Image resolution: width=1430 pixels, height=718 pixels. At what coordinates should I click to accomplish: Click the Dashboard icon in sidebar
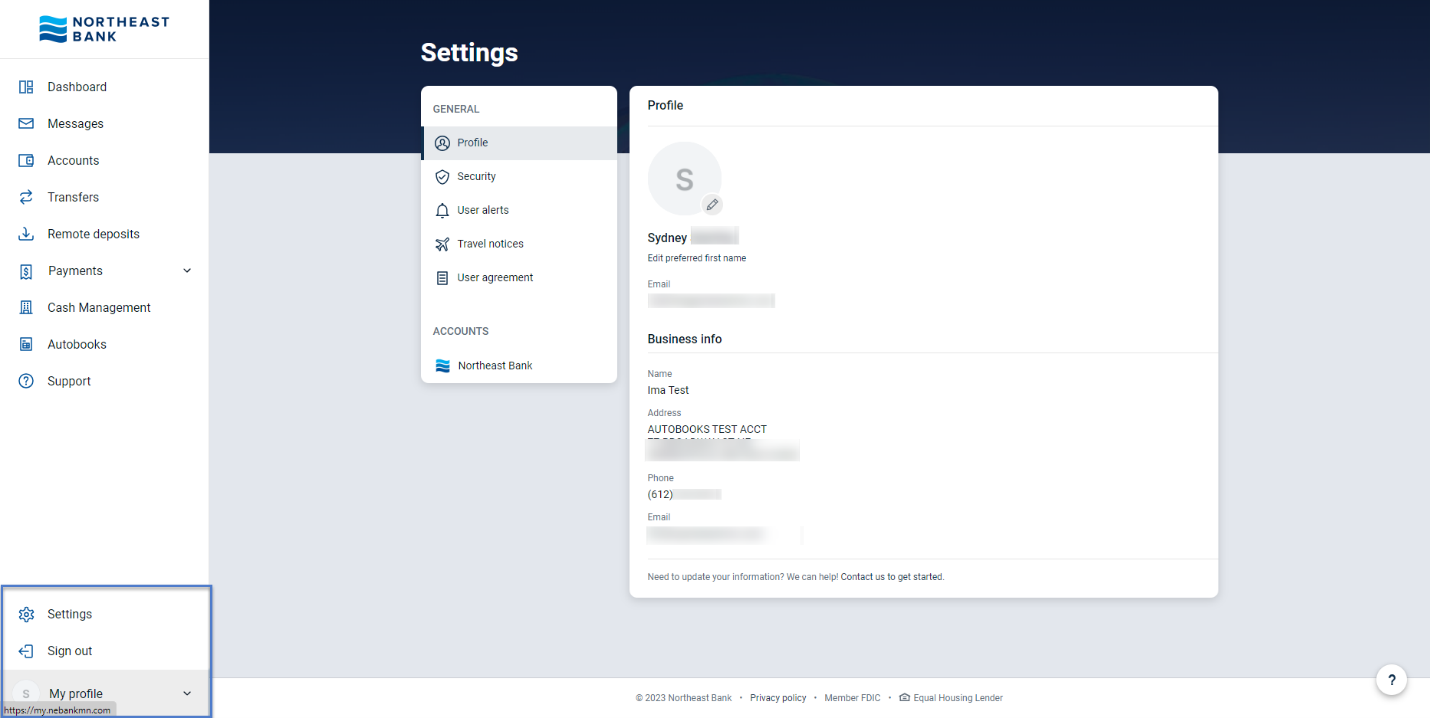pyautogui.click(x=27, y=87)
